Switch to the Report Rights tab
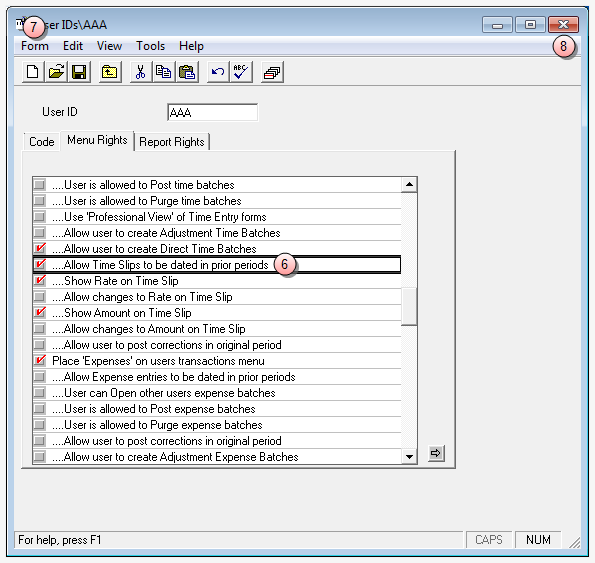This screenshot has width=595, height=563. tap(172, 142)
